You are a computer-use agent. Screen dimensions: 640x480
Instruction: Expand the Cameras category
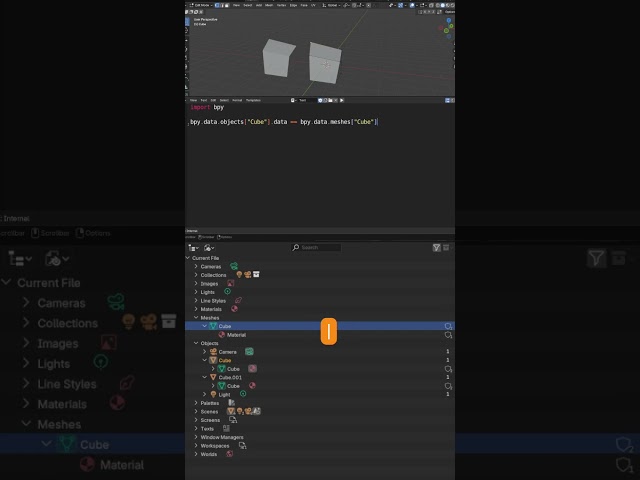(196, 266)
